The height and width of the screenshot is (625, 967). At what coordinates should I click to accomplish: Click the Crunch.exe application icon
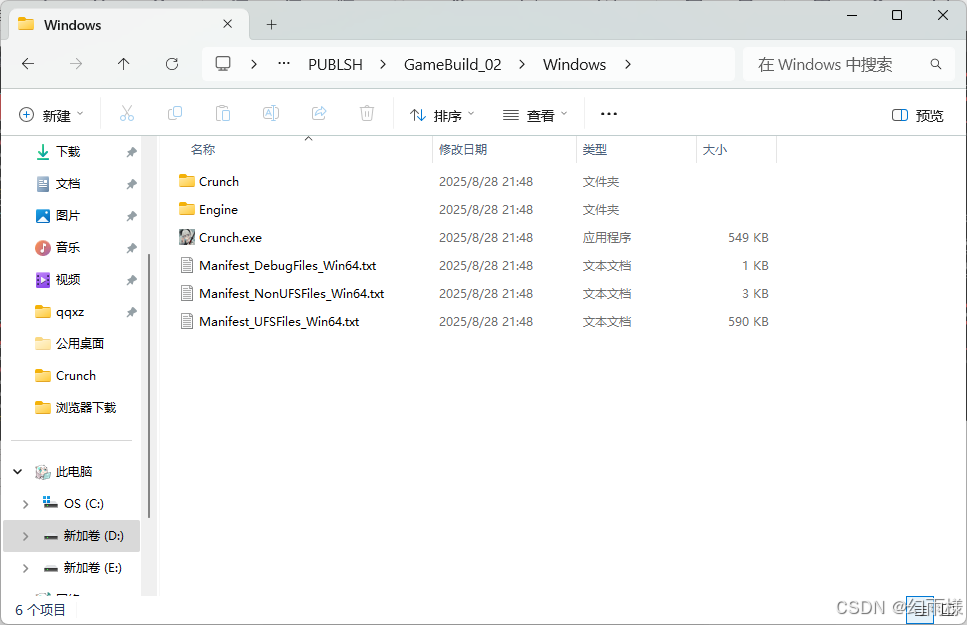[187, 237]
